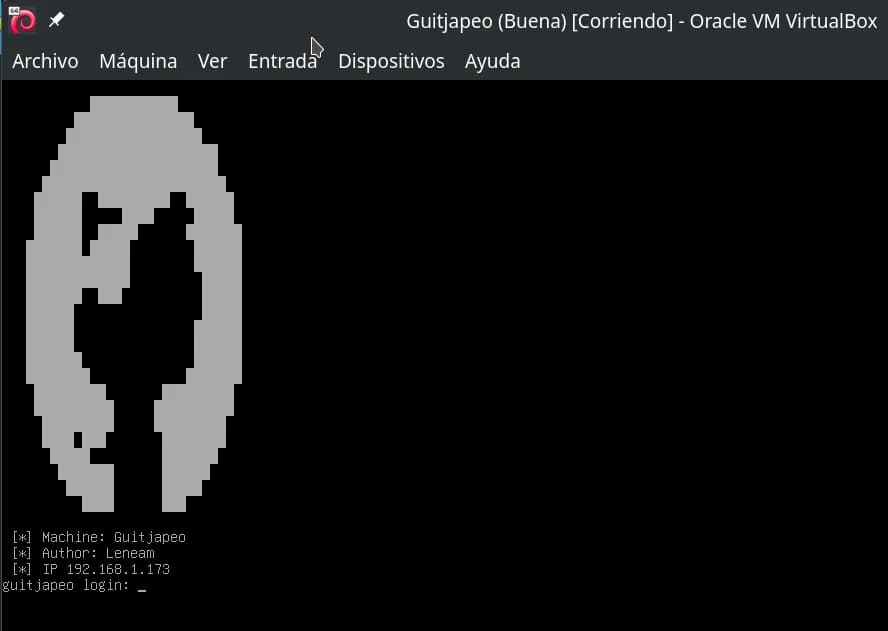Click the 'guitjapeo login:' label
The height and width of the screenshot is (631, 888).
(x=66, y=586)
